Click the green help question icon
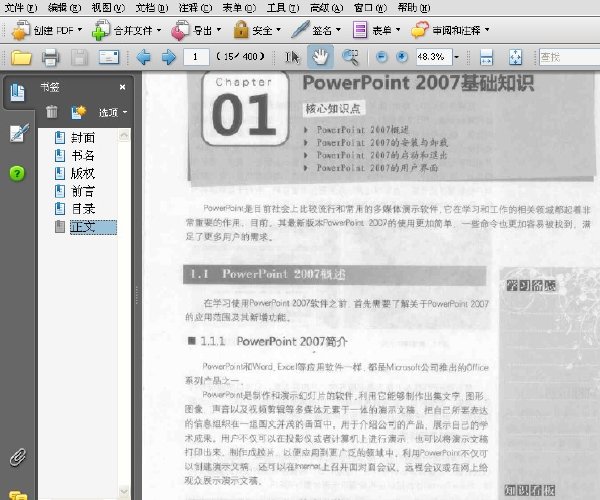Image resolution: width=600 pixels, height=500 pixels. [17, 174]
